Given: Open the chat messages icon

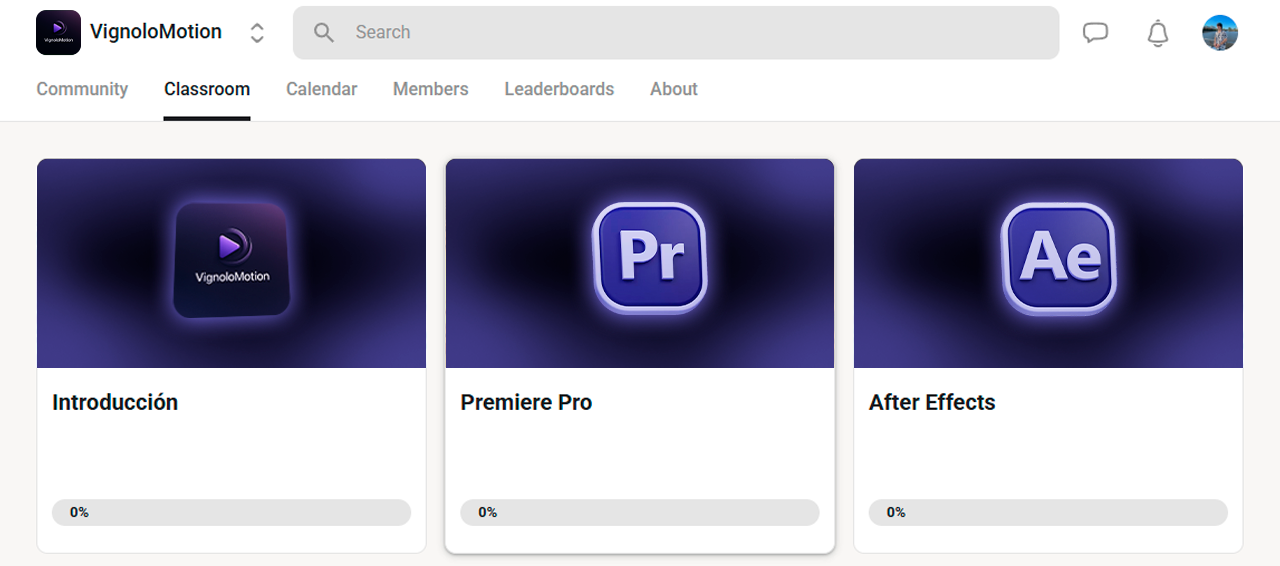Looking at the screenshot, I should coord(1096,33).
